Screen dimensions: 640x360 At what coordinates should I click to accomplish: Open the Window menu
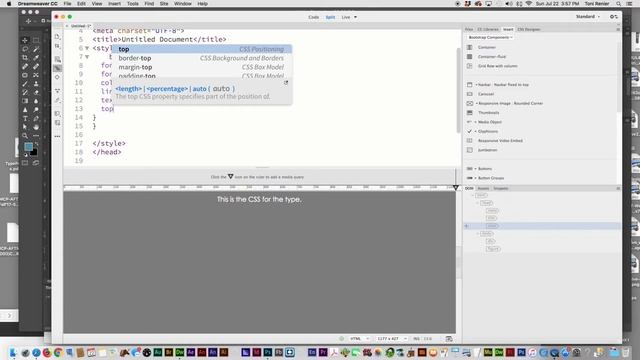(183, 4)
